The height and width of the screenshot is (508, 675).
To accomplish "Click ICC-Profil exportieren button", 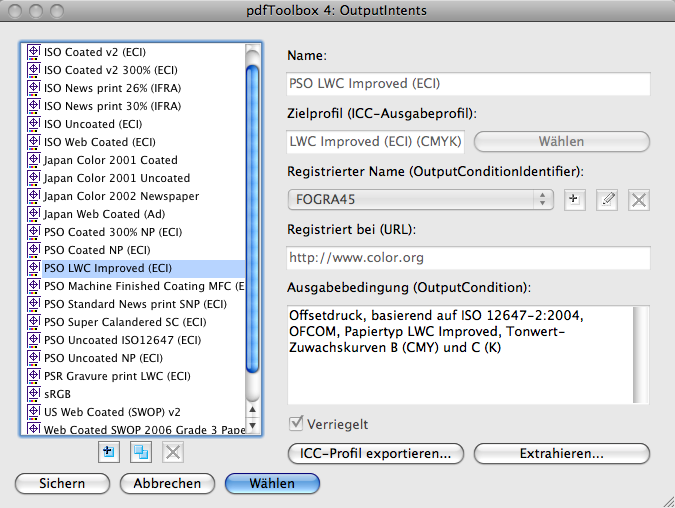I will click(x=375, y=453).
